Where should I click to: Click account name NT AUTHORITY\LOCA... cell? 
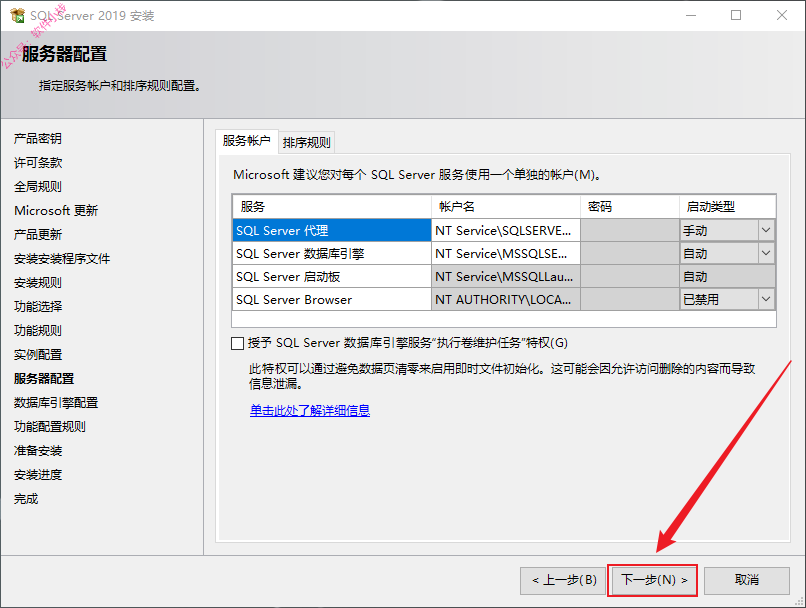506,299
